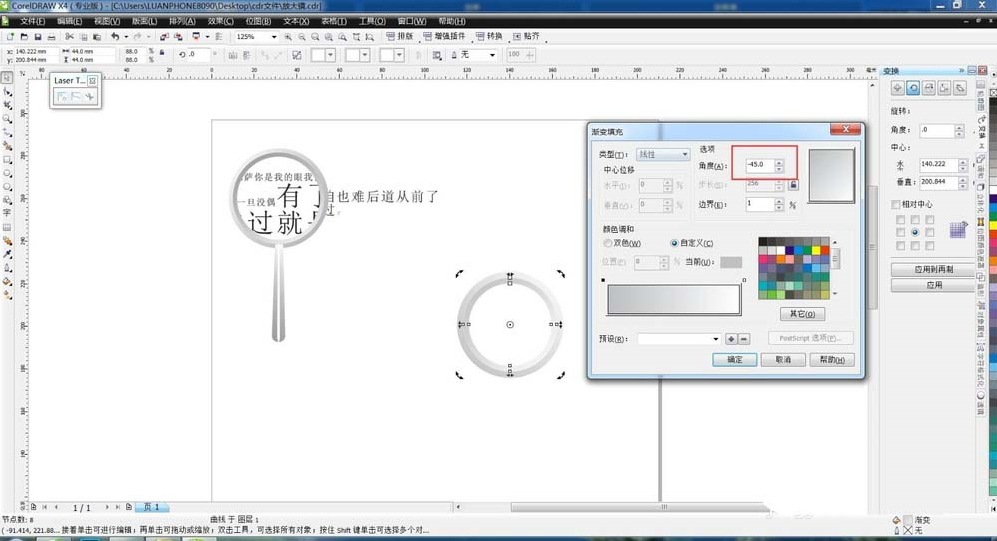Image resolution: width=997 pixels, height=541 pixels.
Task: Open the 效果 menu
Action: (x=220, y=21)
